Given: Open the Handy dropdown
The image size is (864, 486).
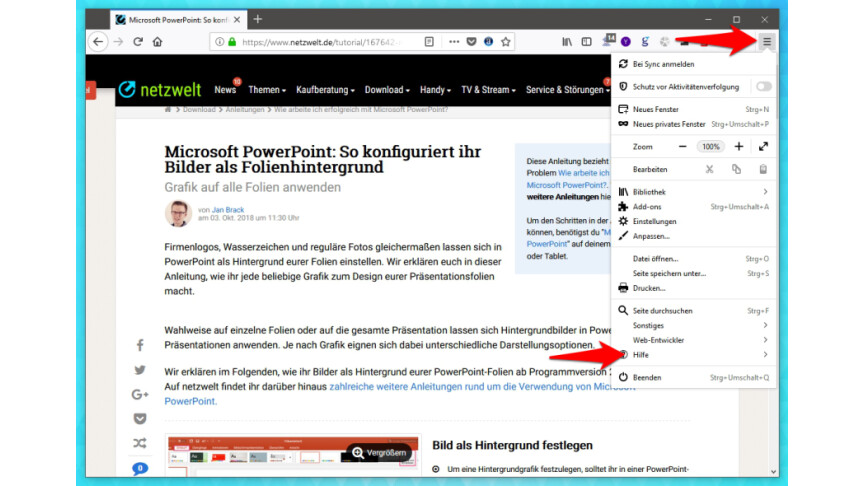Looking at the screenshot, I should coord(435,90).
